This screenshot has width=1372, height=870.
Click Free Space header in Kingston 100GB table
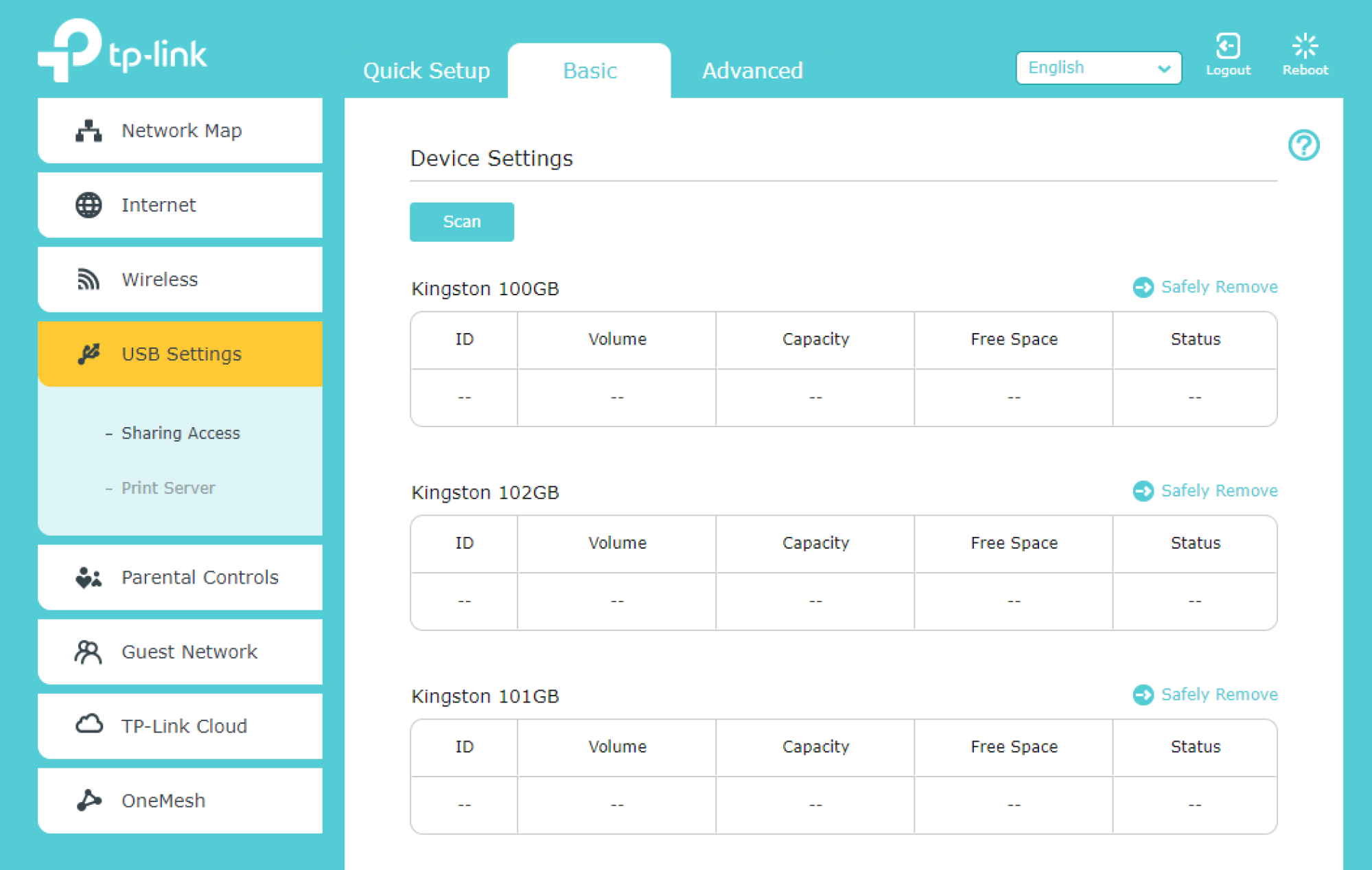click(1014, 339)
